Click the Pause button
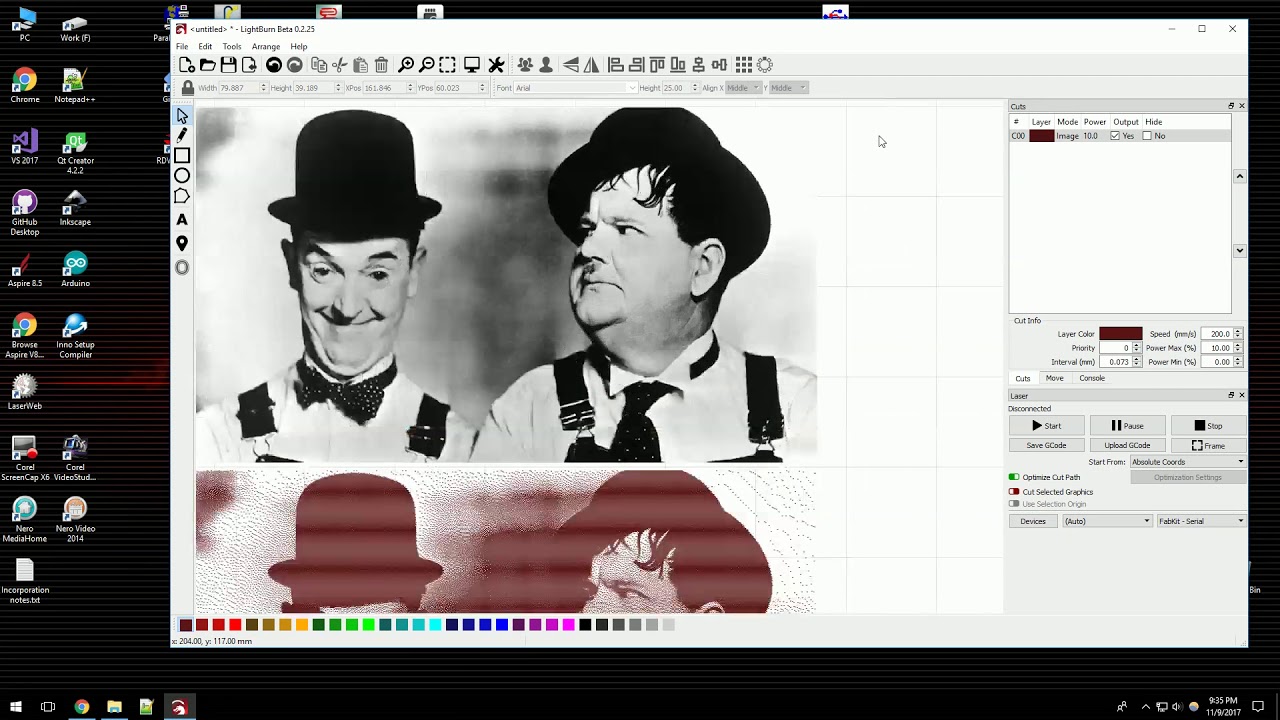Image resolution: width=1280 pixels, height=720 pixels. pyautogui.click(x=1127, y=426)
